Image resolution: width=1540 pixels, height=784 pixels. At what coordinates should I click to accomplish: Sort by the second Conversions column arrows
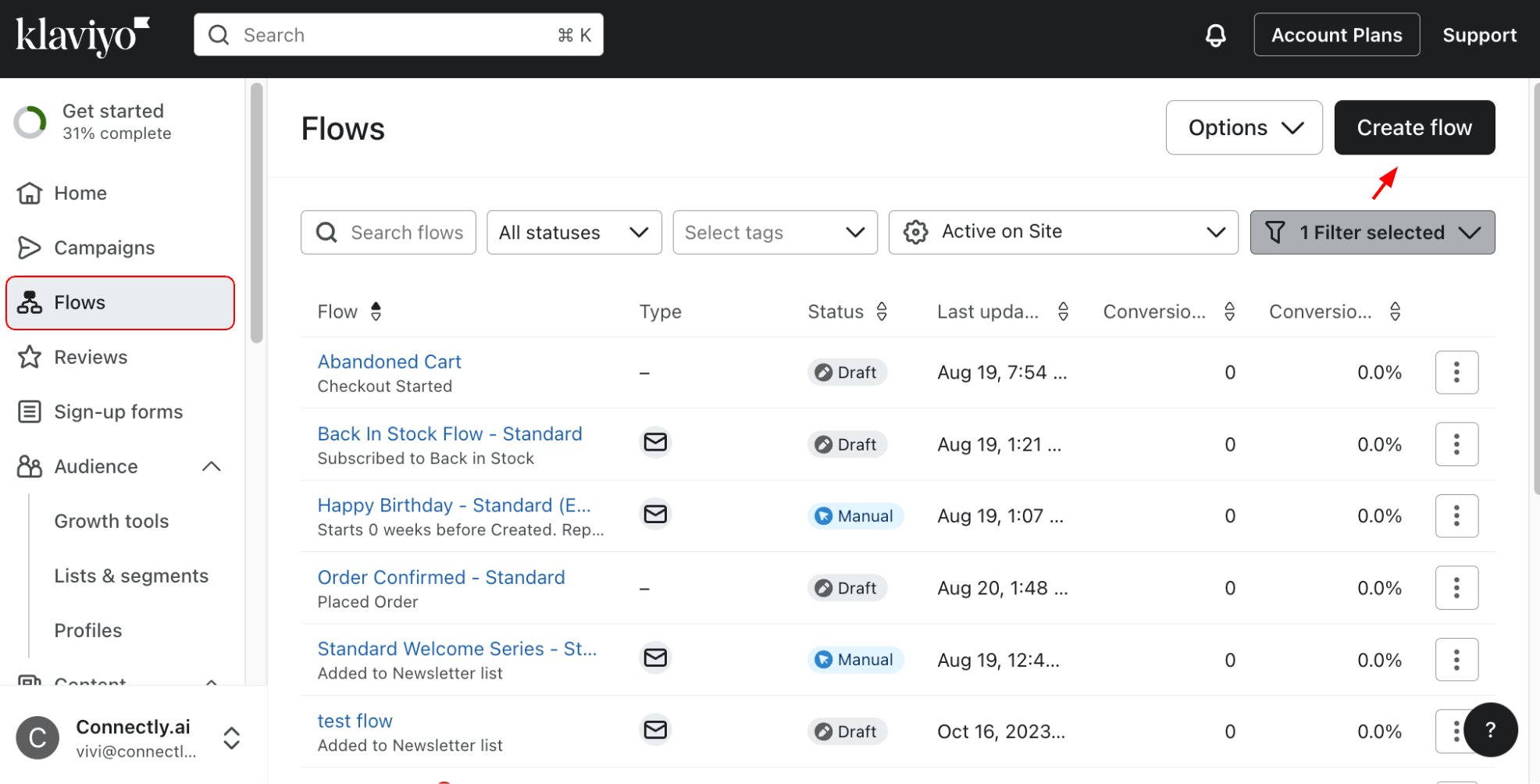[1395, 312]
